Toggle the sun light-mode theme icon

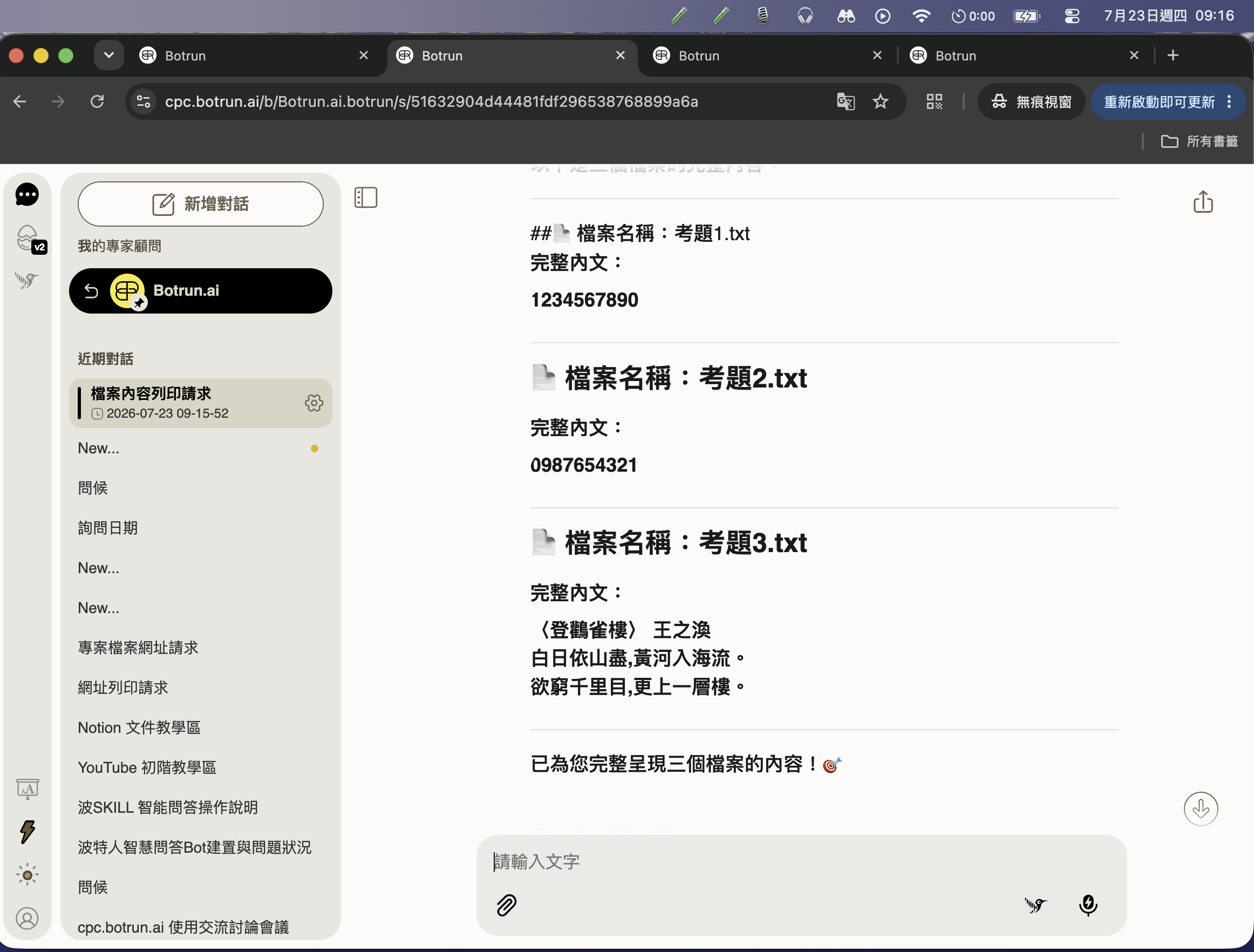point(27,875)
